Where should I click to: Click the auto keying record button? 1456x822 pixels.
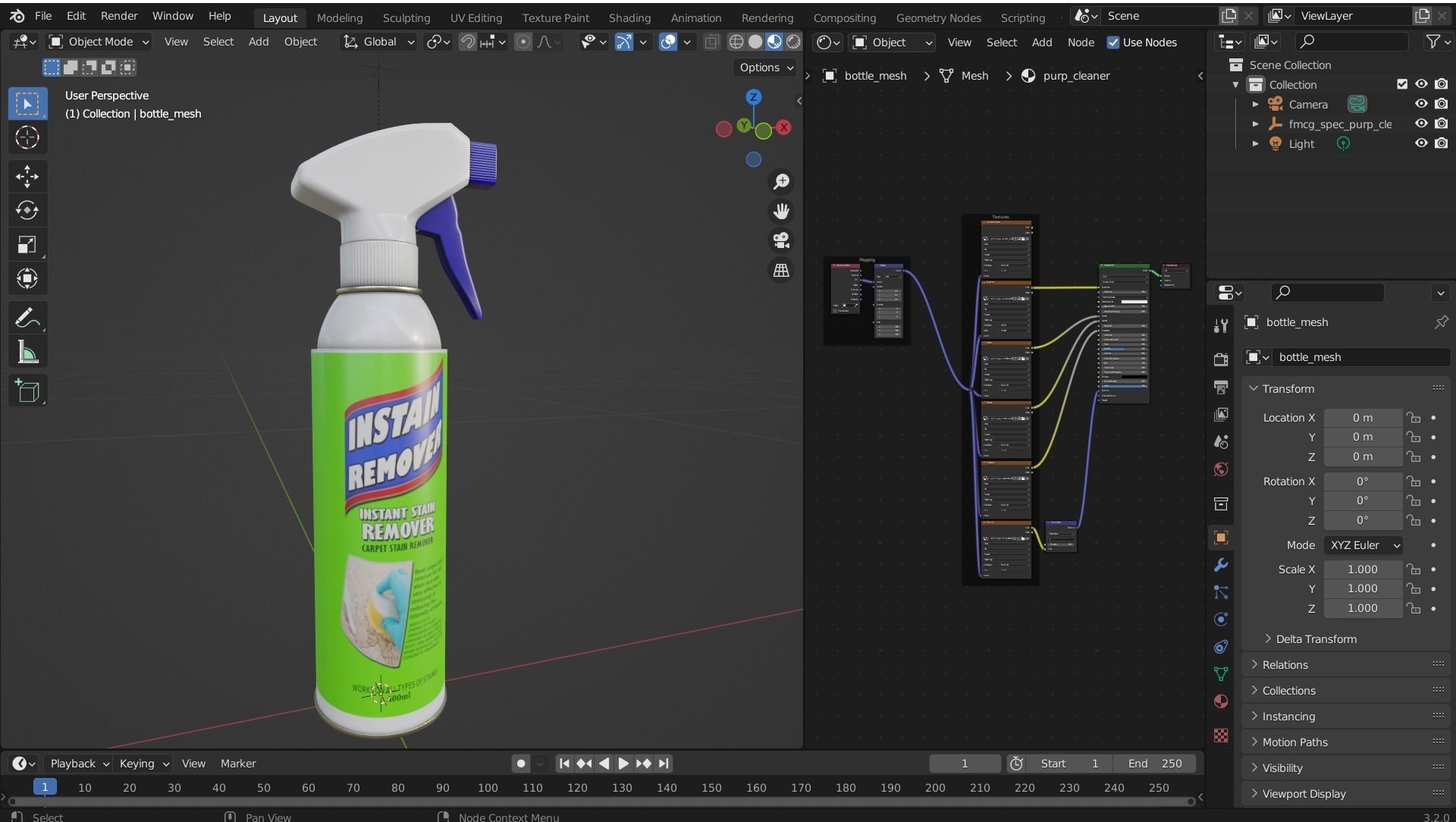pos(521,764)
